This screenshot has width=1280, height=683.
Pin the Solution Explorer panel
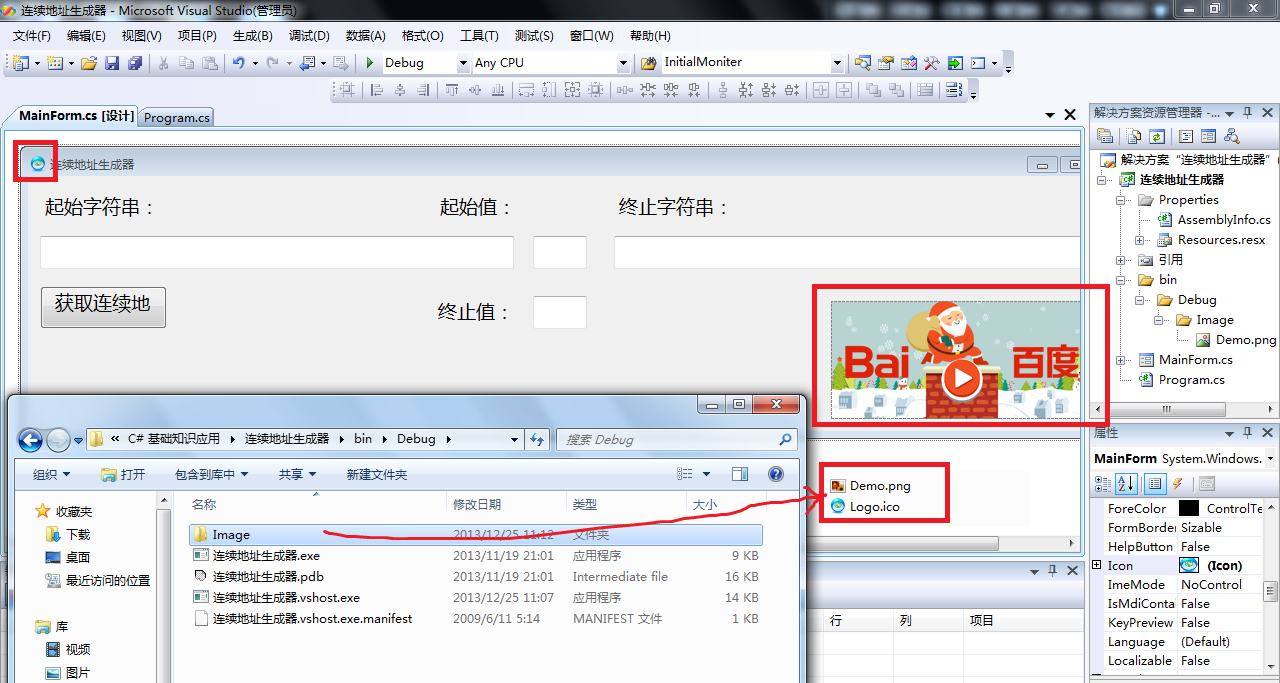(x=1247, y=112)
